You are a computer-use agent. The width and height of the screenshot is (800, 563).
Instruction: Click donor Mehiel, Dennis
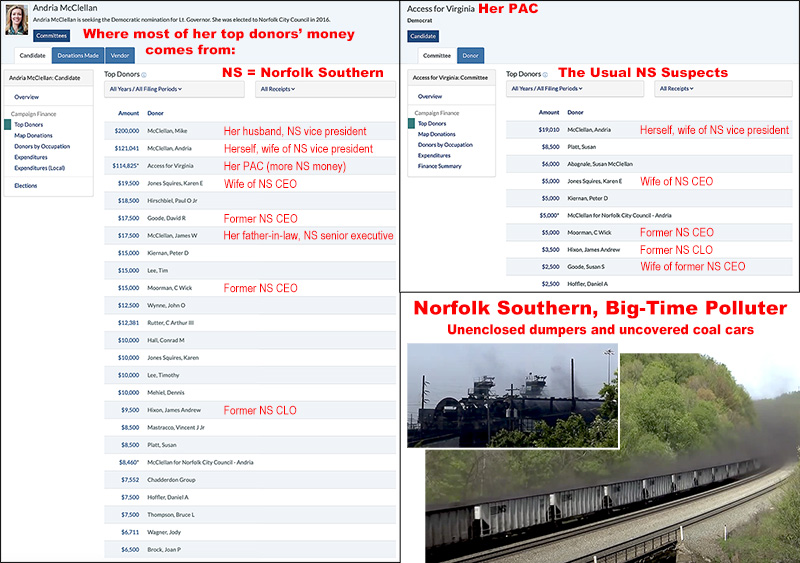[166, 393]
